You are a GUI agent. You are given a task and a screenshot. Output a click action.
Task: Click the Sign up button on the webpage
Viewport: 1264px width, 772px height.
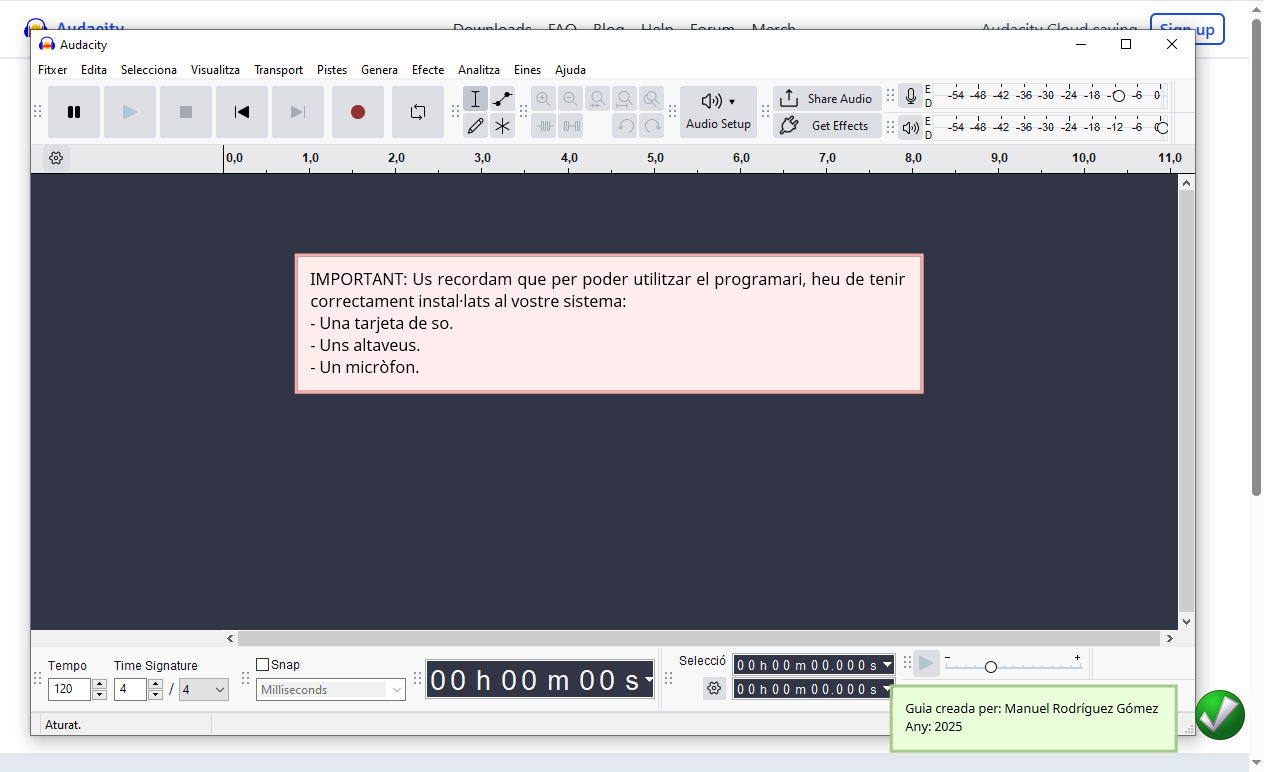click(1187, 30)
